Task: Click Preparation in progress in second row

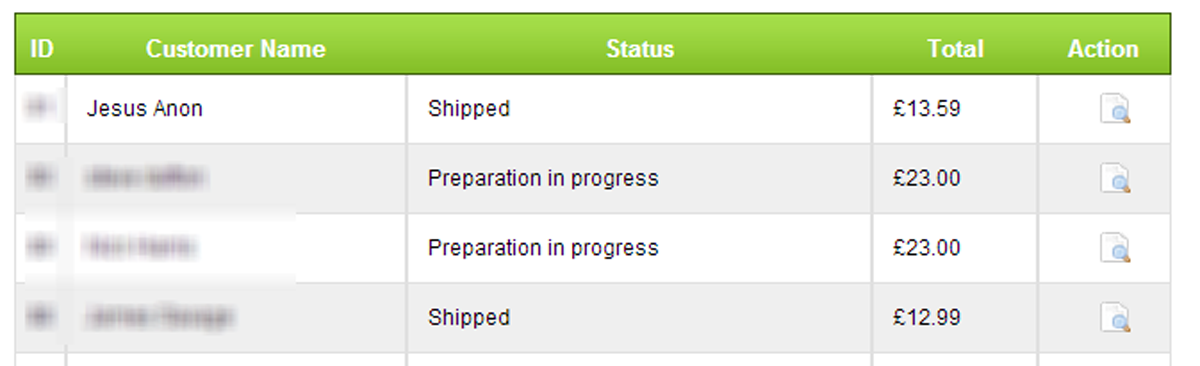Action: [543, 179]
